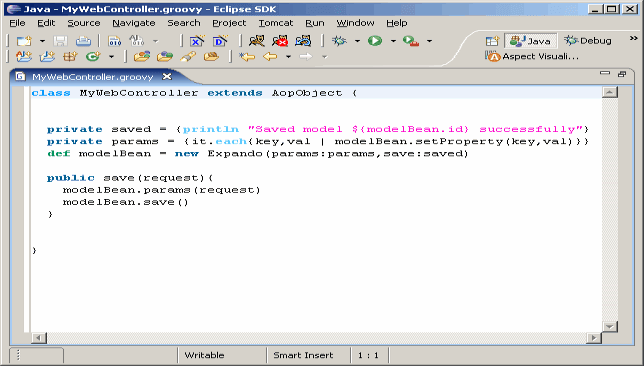Click the New Java Project icon

[47, 56]
